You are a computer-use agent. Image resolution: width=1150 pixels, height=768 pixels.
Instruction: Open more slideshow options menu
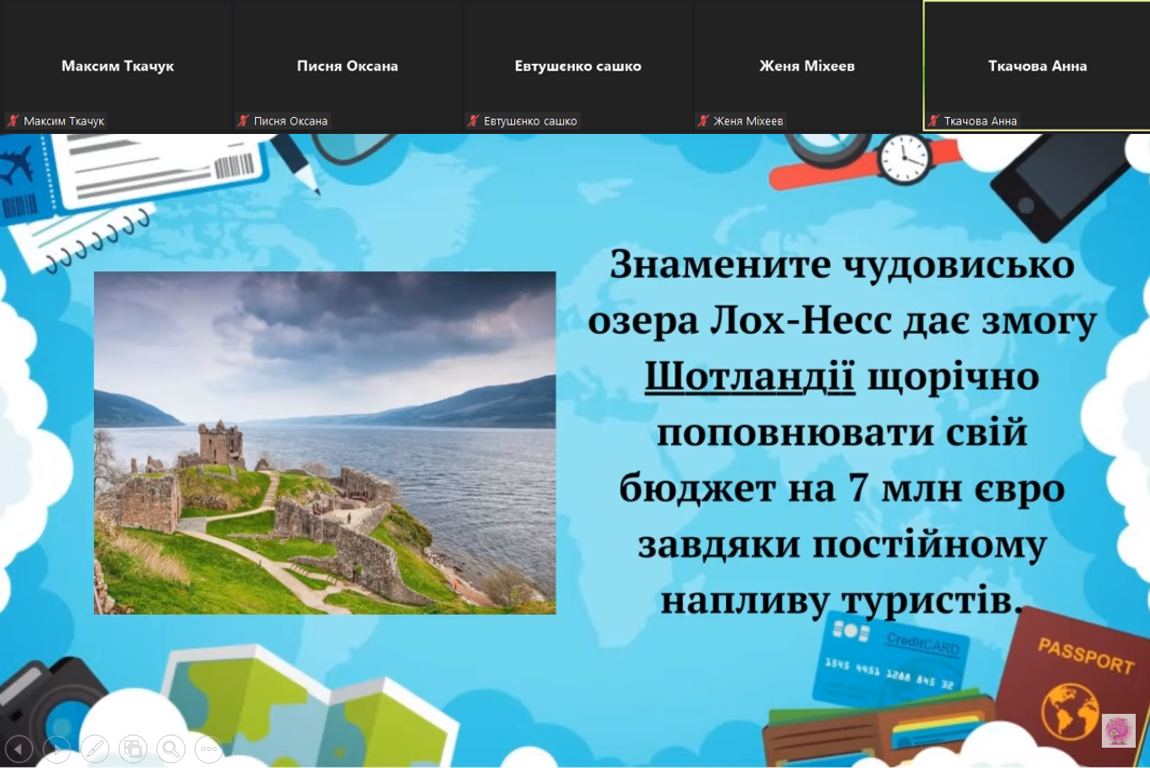click(x=210, y=749)
